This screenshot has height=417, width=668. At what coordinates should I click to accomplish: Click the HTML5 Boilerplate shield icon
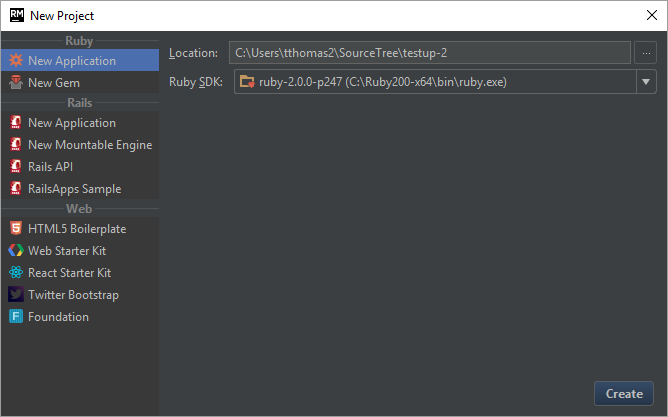[x=16, y=229]
